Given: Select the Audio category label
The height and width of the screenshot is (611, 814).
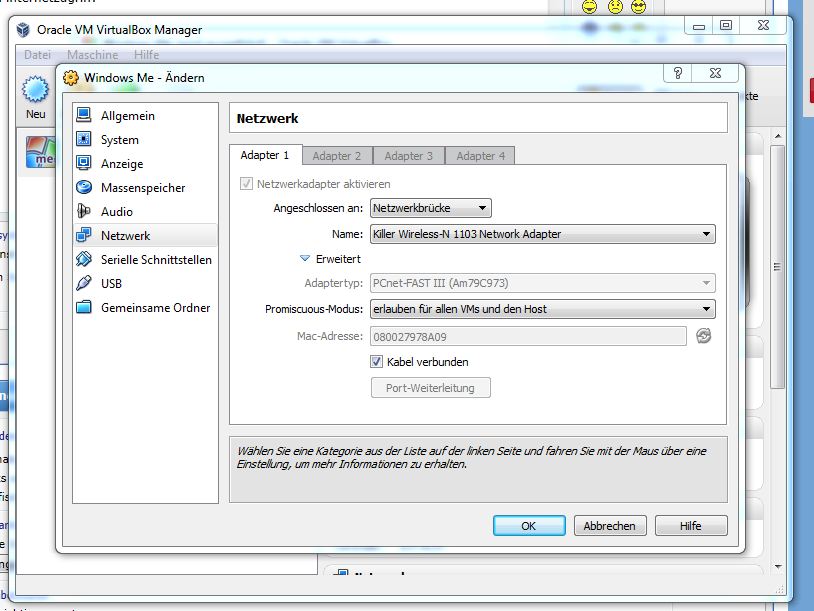Looking at the screenshot, I should pyautogui.click(x=117, y=211).
